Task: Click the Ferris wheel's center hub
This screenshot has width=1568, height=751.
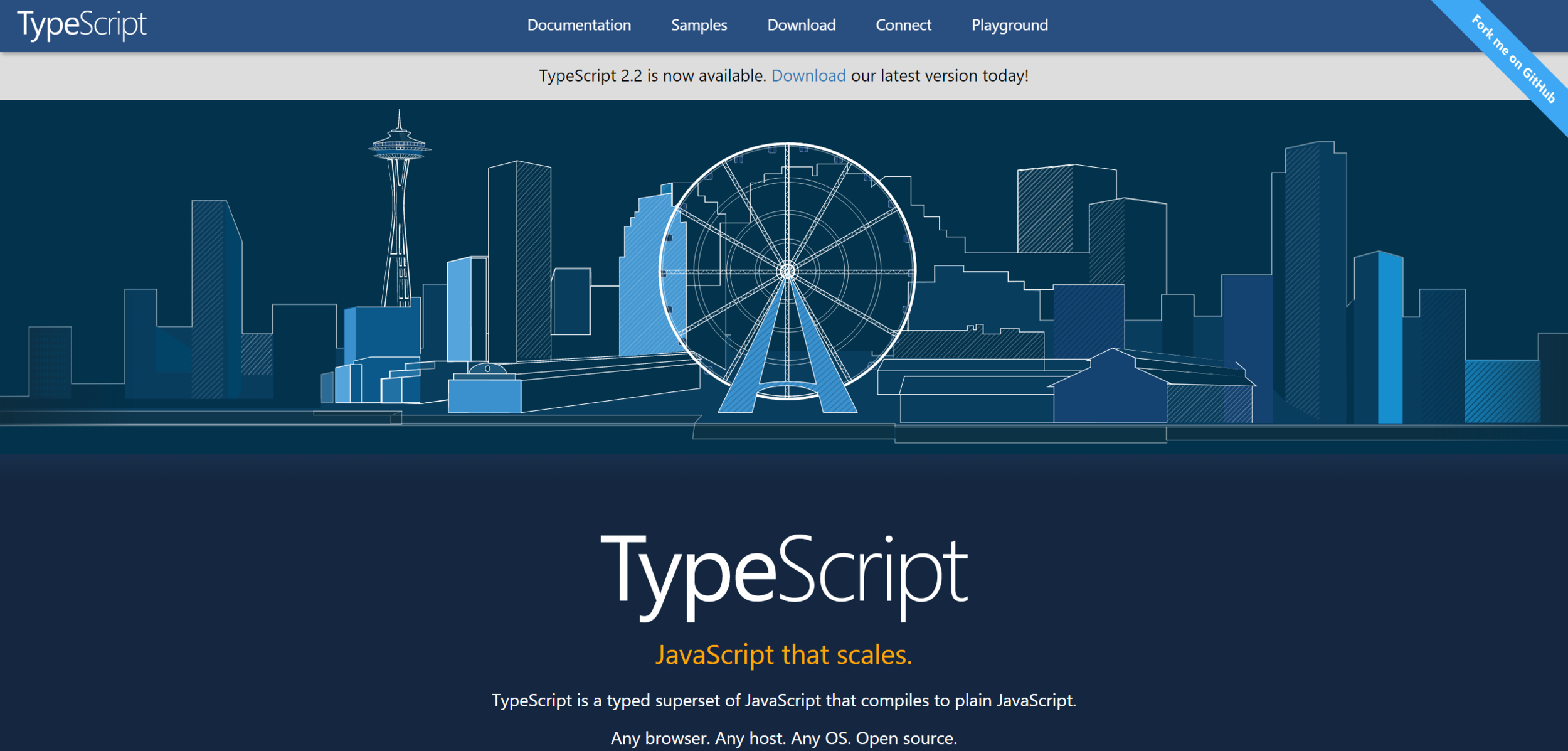Action: click(x=787, y=272)
